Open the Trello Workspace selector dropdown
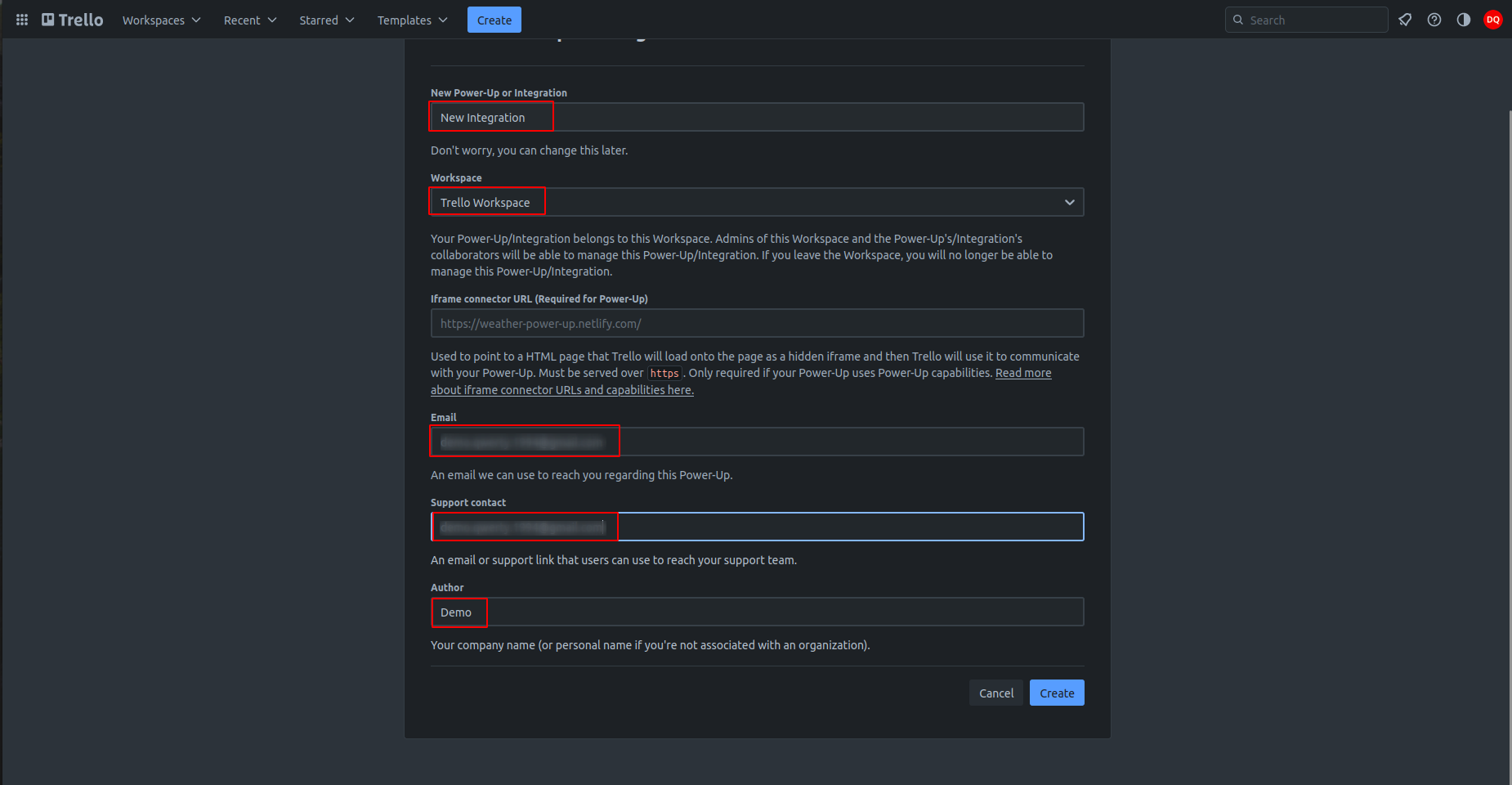Screen dimensions: 1512x785 click(x=757, y=202)
